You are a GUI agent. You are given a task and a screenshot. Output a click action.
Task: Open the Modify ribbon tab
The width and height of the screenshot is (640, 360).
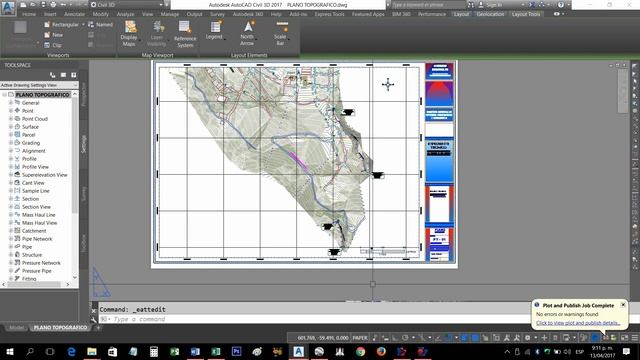pos(100,14)
